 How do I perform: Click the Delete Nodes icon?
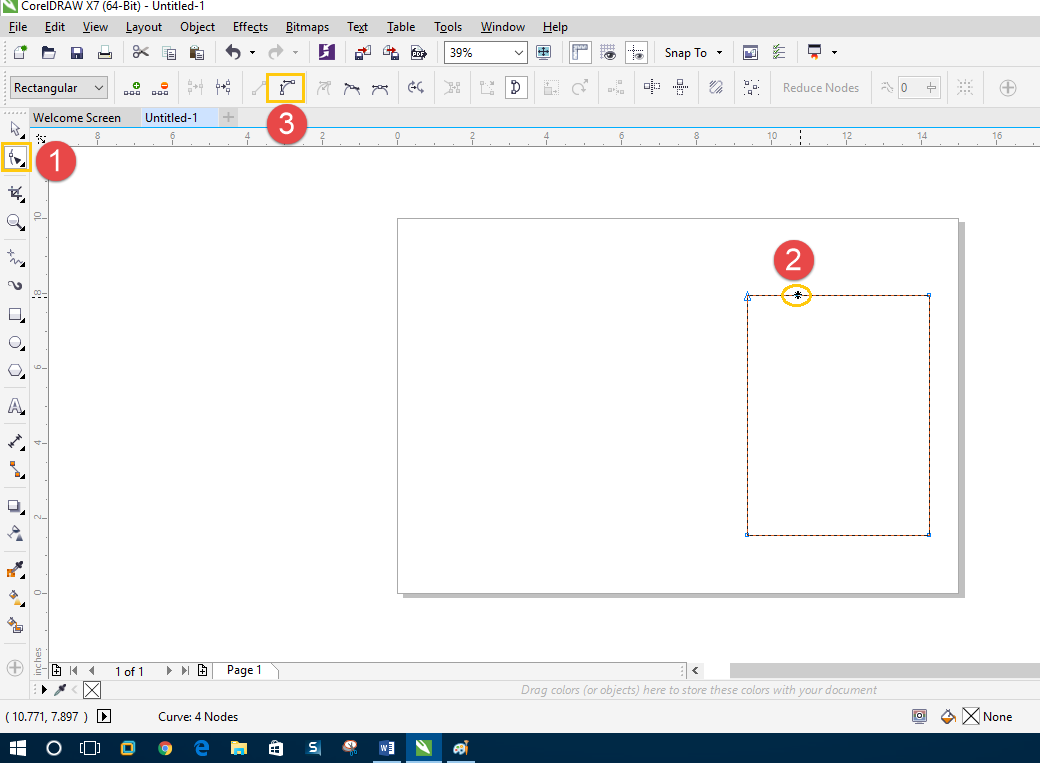(x=160, y=87)
